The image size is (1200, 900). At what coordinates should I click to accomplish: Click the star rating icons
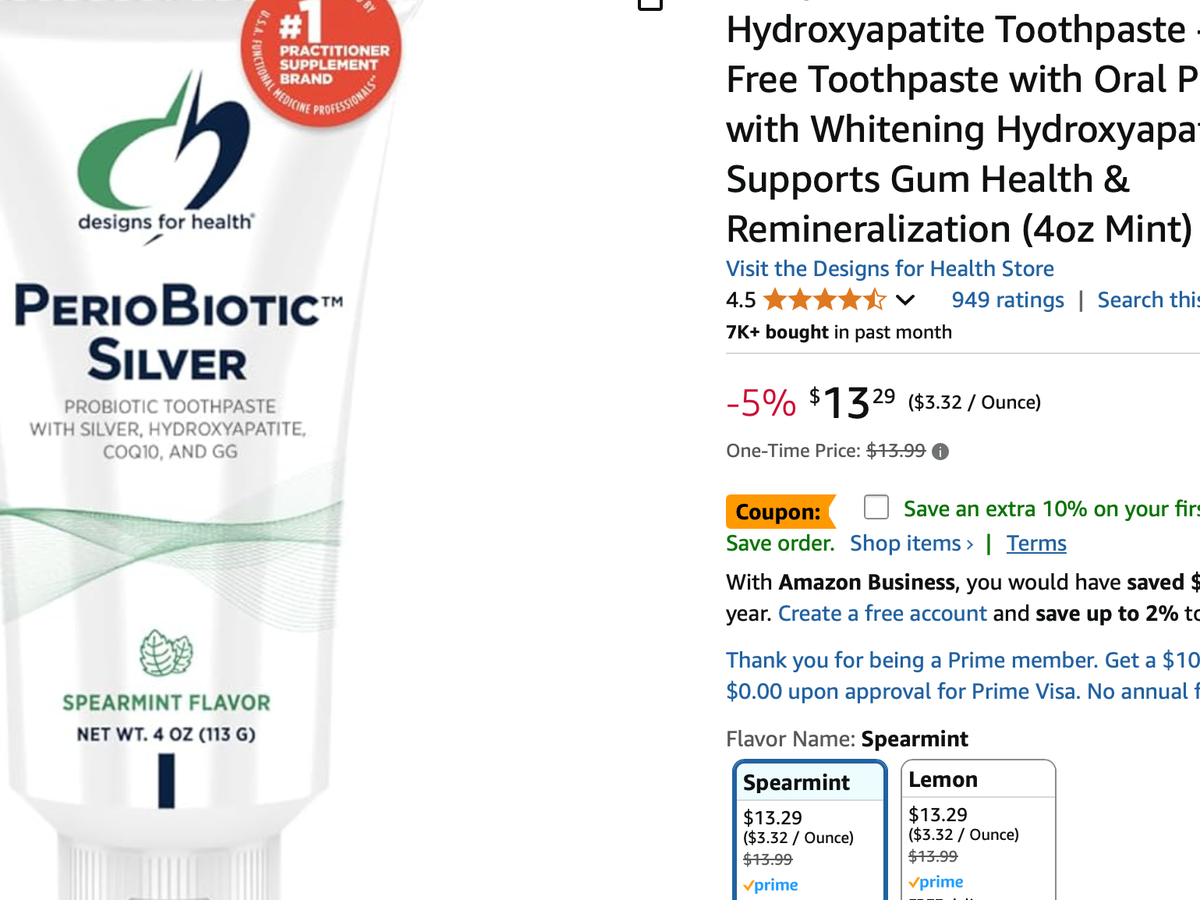[824, 300]
